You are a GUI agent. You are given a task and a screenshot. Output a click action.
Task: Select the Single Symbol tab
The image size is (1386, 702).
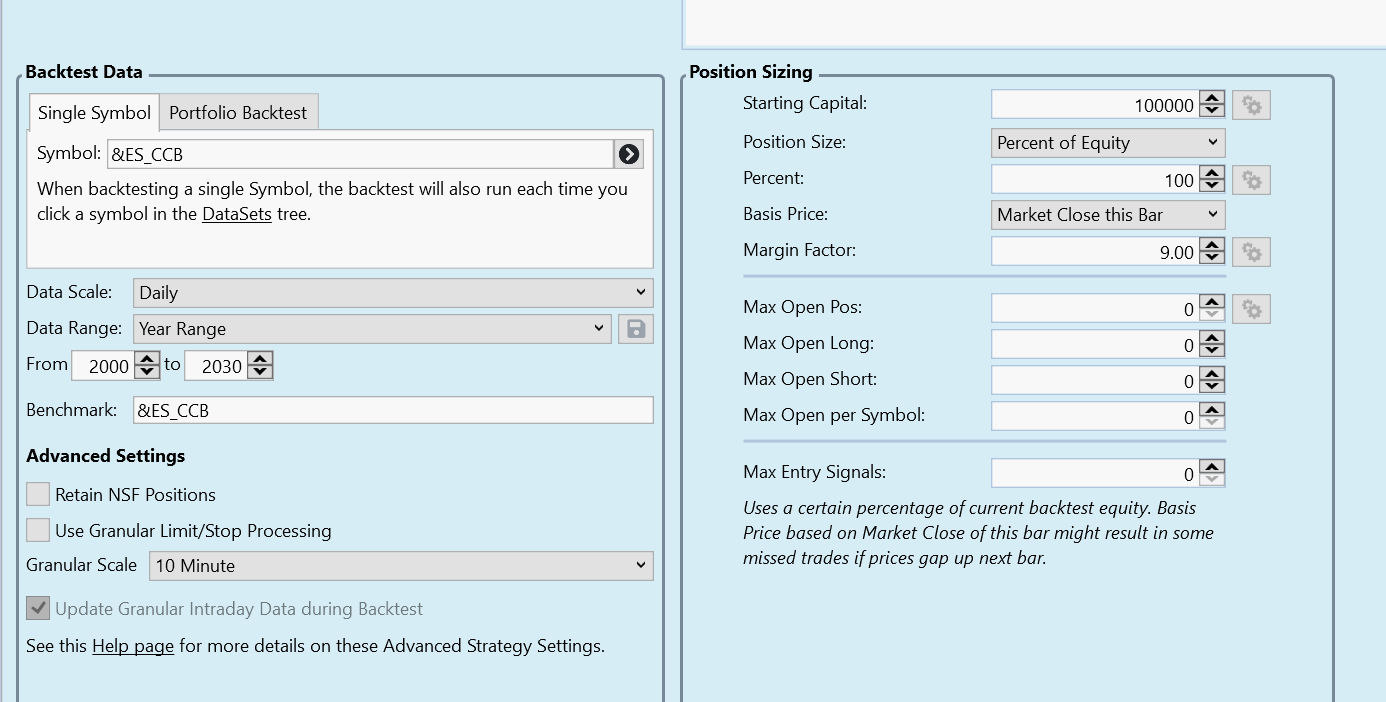click(94, 113)
